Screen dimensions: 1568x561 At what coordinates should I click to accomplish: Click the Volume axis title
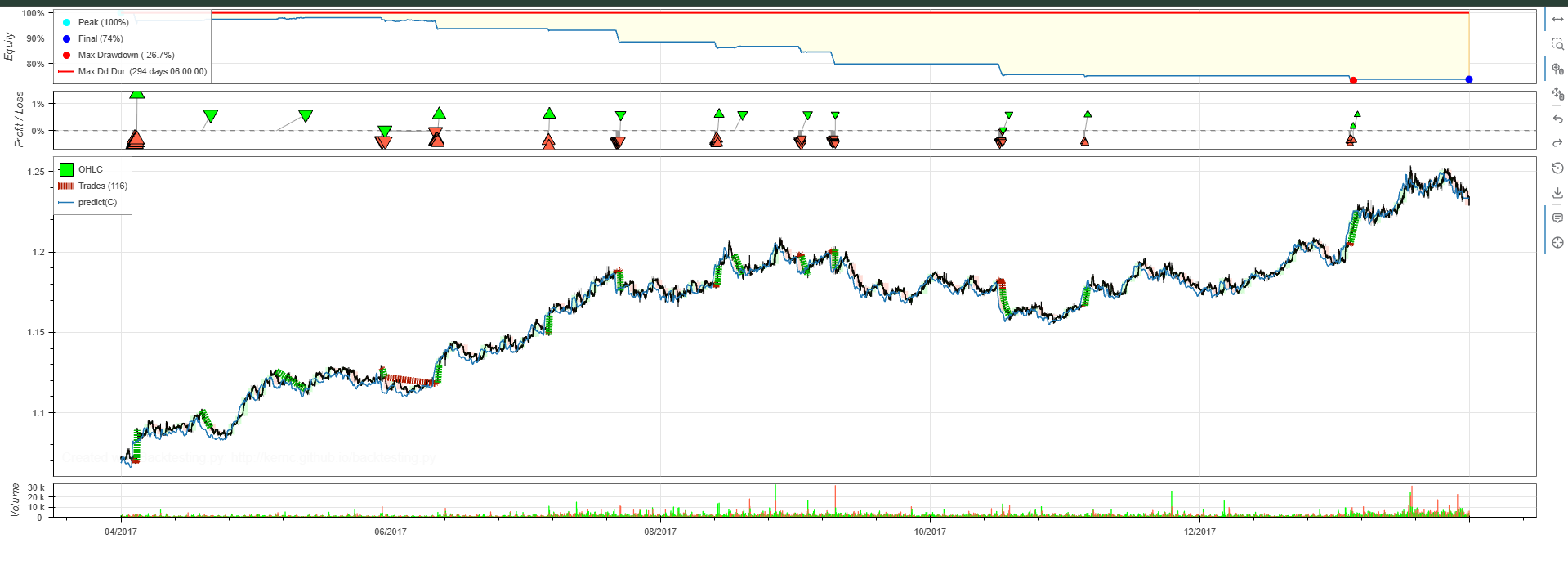[14, 500]
